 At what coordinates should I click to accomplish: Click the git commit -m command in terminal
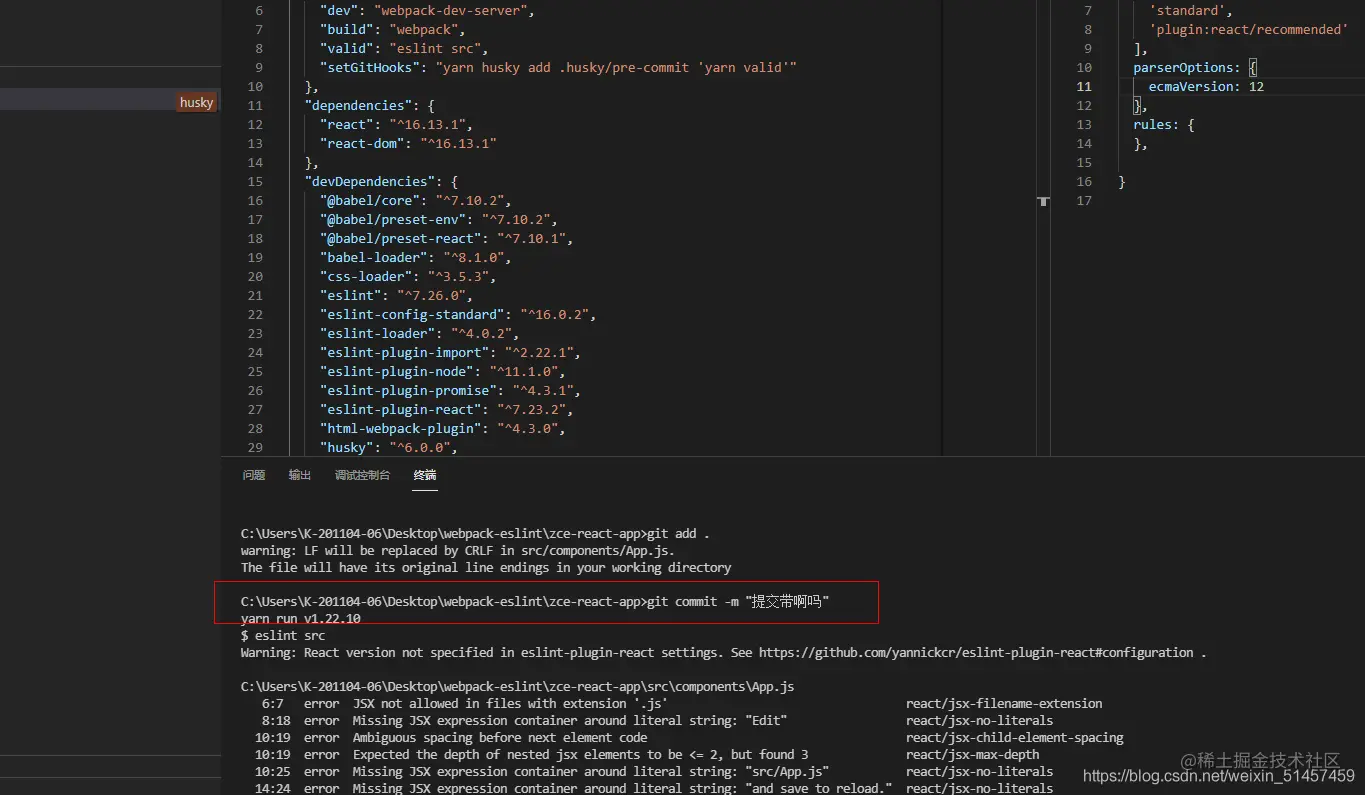[739, 601]
